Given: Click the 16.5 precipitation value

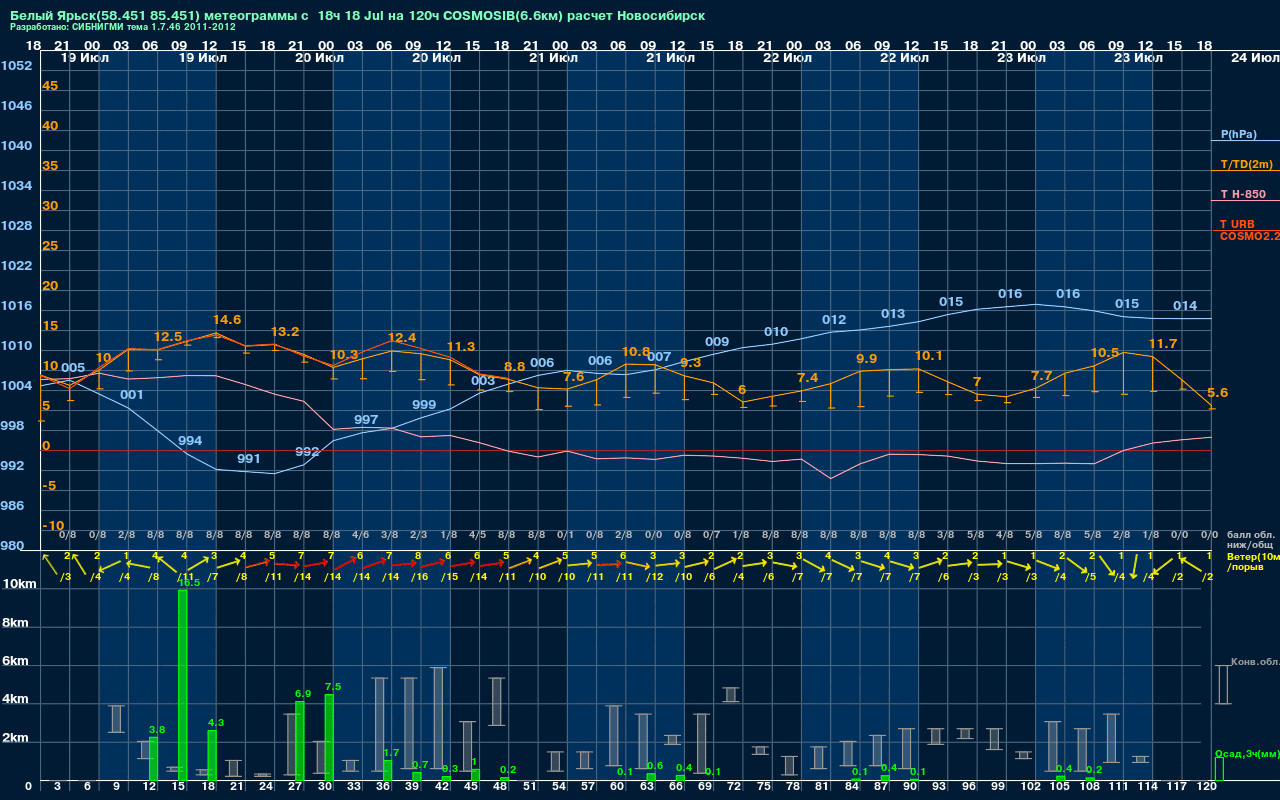Looking at the screenshot, I should click(x=190, y=583).
